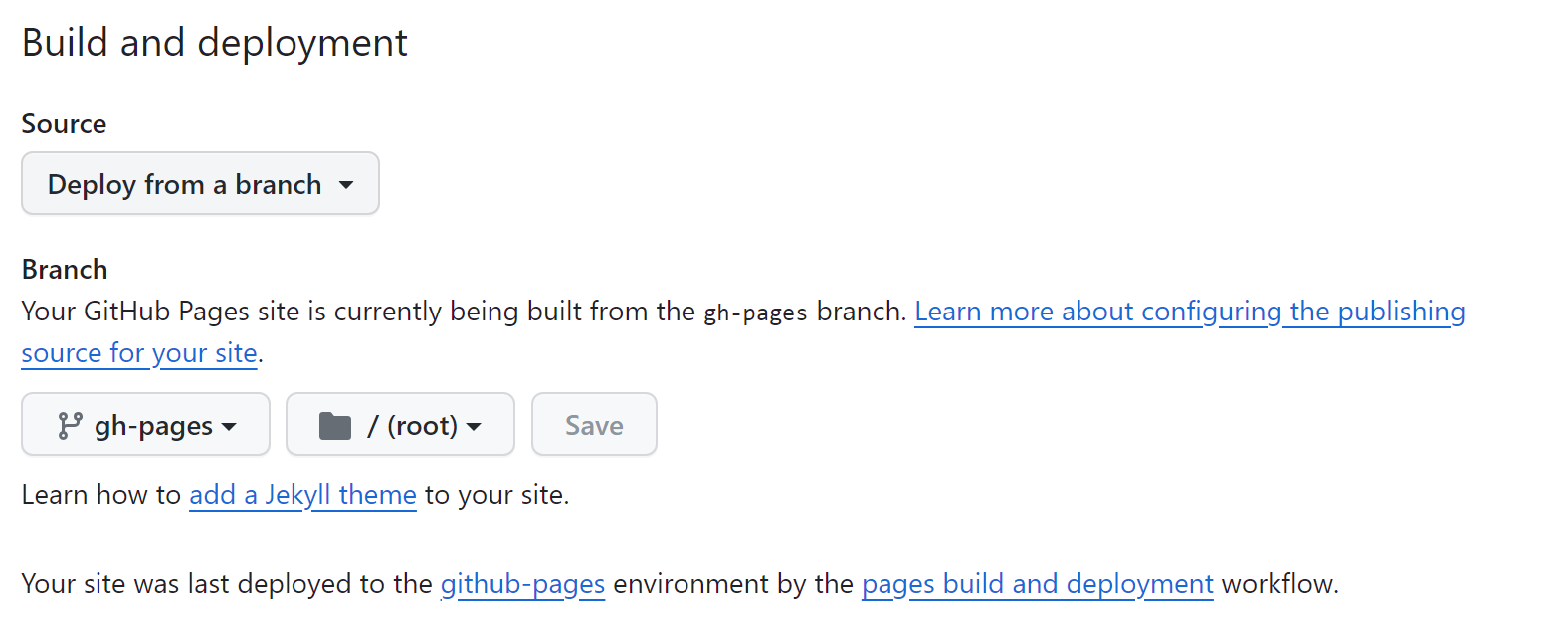This screenshot has height=626, width=1568.
Task: Click the 'source for your site' link text
Action: click(139, 353)
